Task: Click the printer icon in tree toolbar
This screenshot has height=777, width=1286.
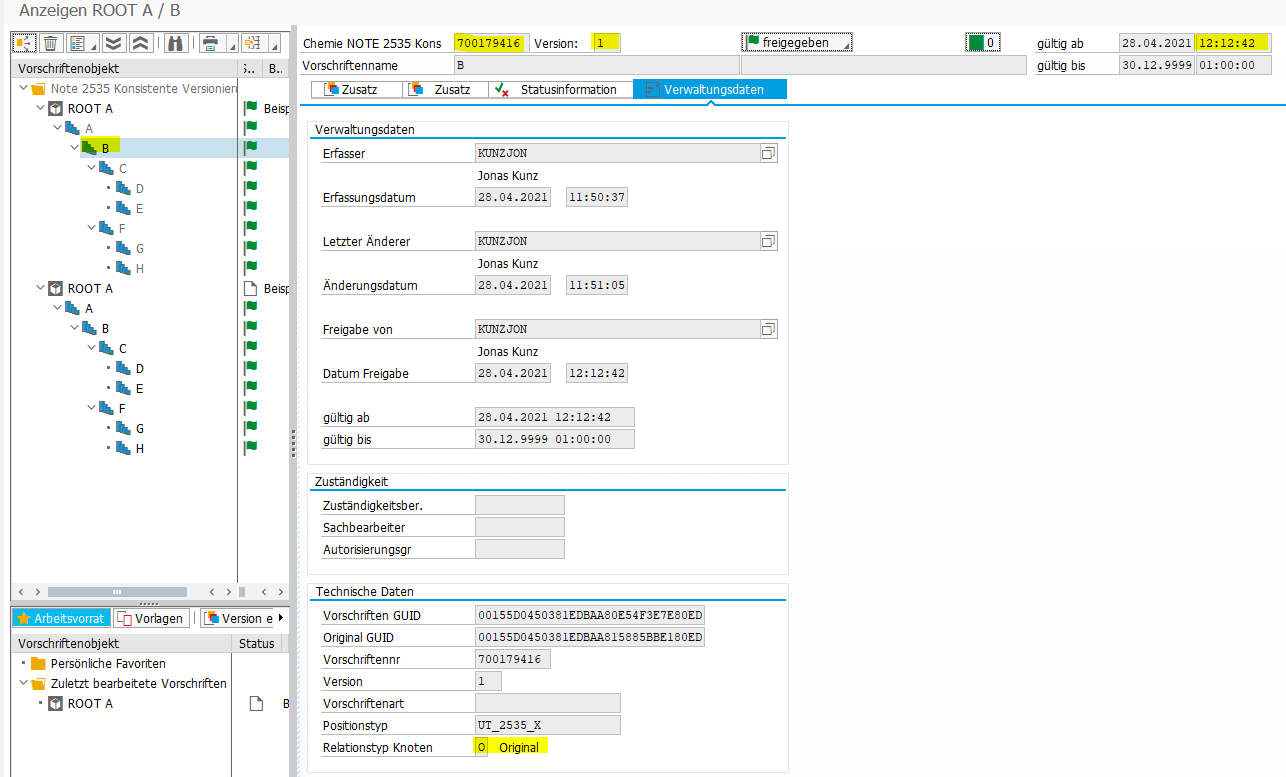Action: pyautogui.click(x=210, y=43)
